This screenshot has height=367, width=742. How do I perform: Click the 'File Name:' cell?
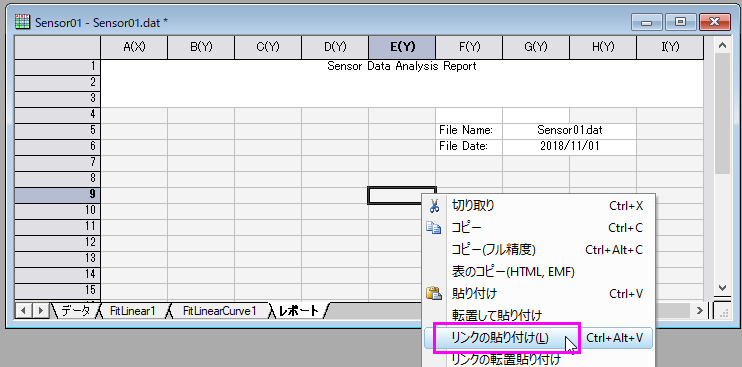tap(469, 130)
